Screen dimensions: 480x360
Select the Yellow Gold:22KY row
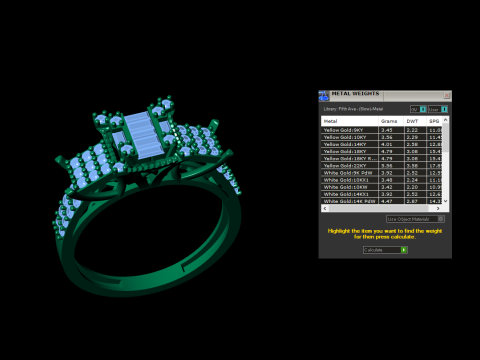[x=382, y=166]
